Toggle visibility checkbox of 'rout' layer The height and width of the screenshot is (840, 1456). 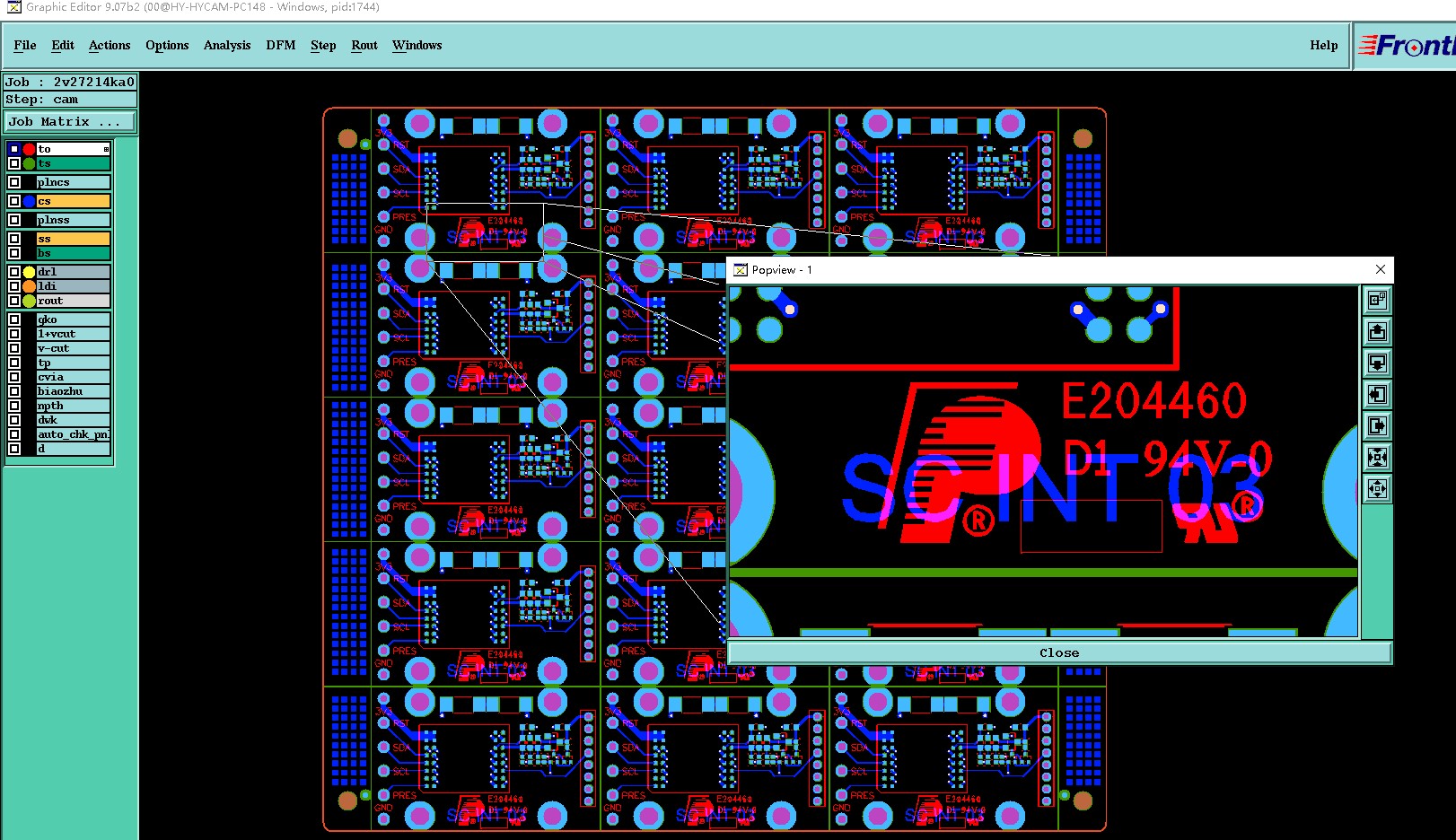(14, 301)
